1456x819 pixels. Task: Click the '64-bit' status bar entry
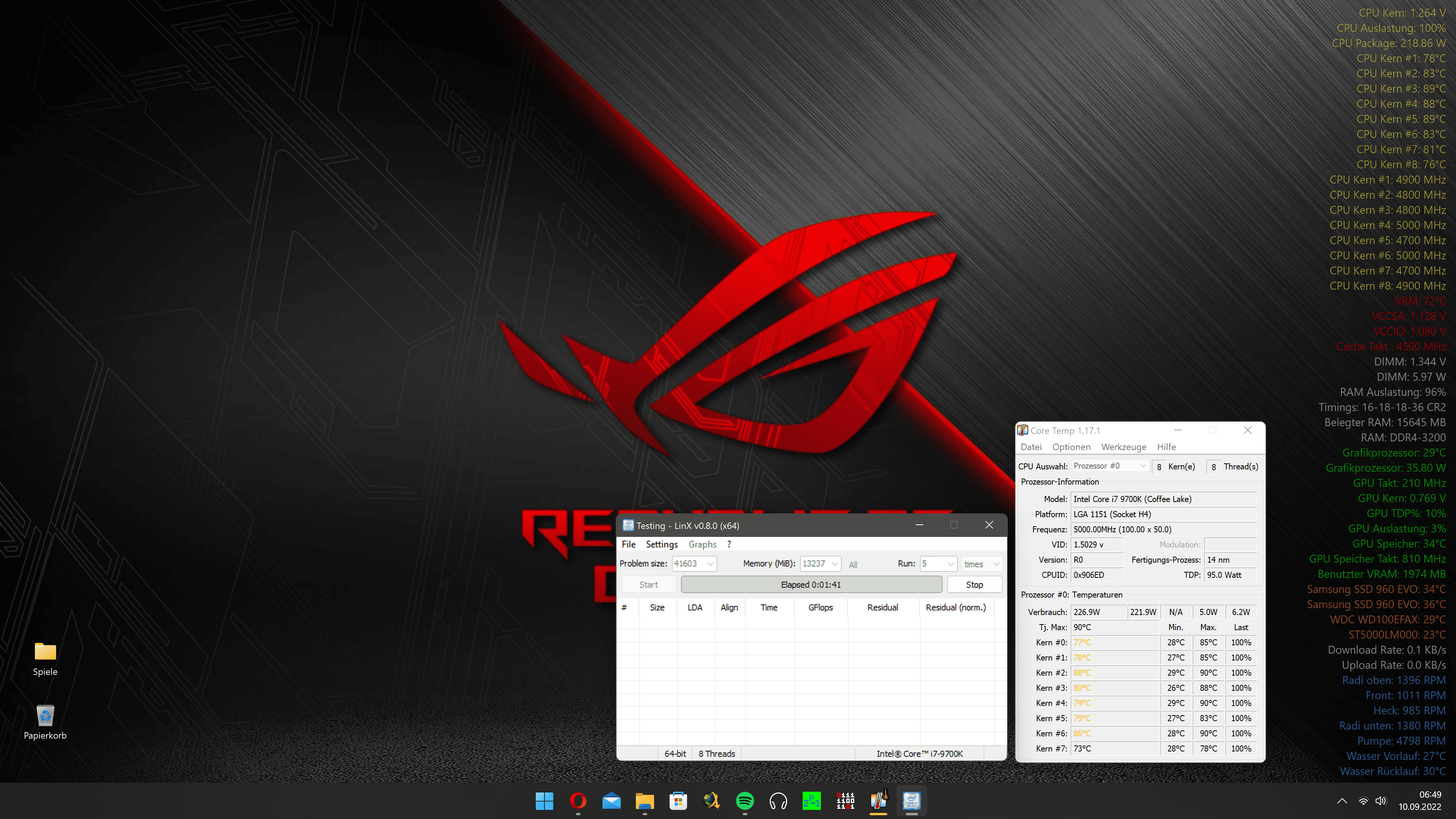(x=675, y=753)
